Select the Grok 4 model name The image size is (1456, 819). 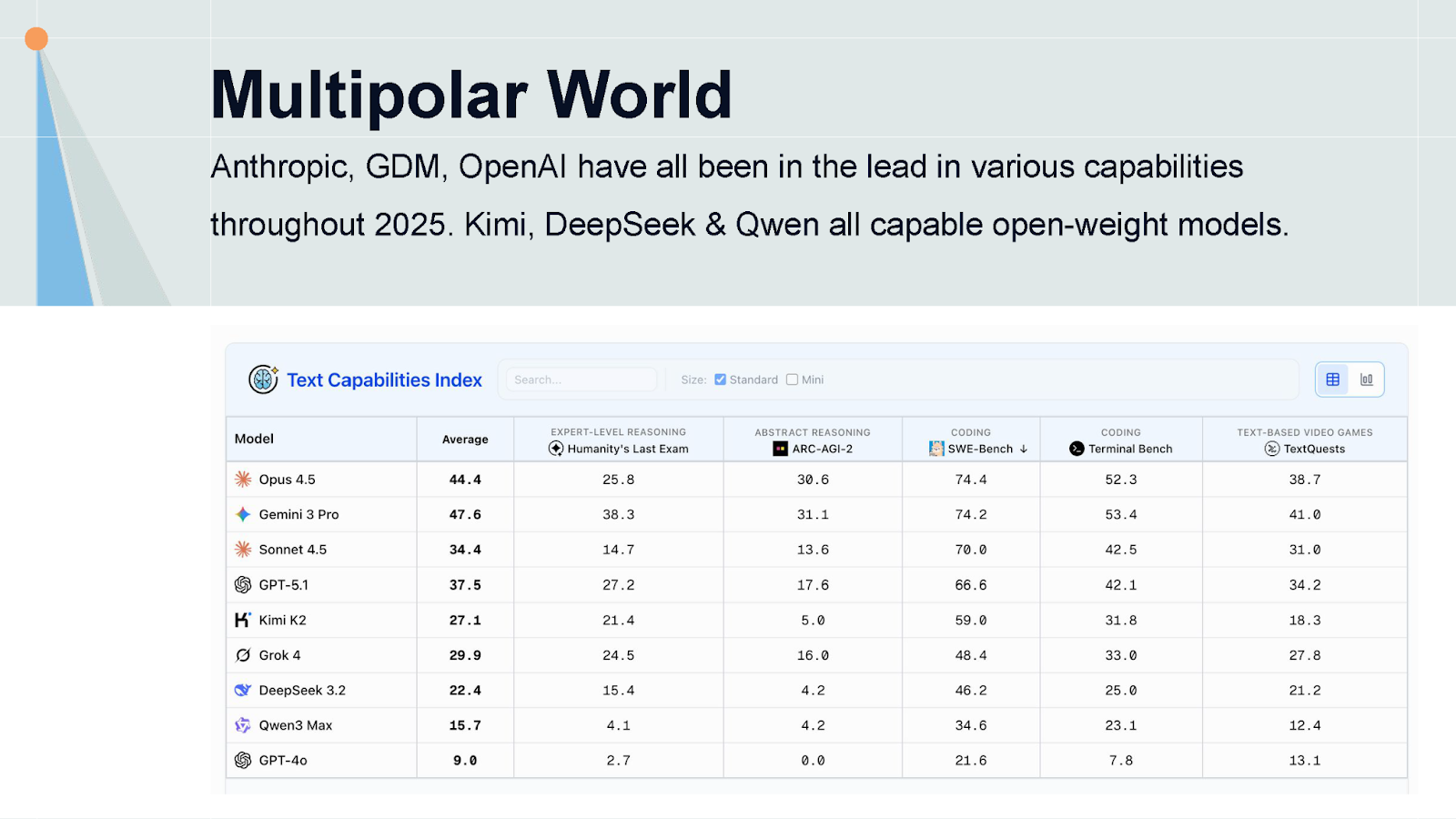coord(279,655)
